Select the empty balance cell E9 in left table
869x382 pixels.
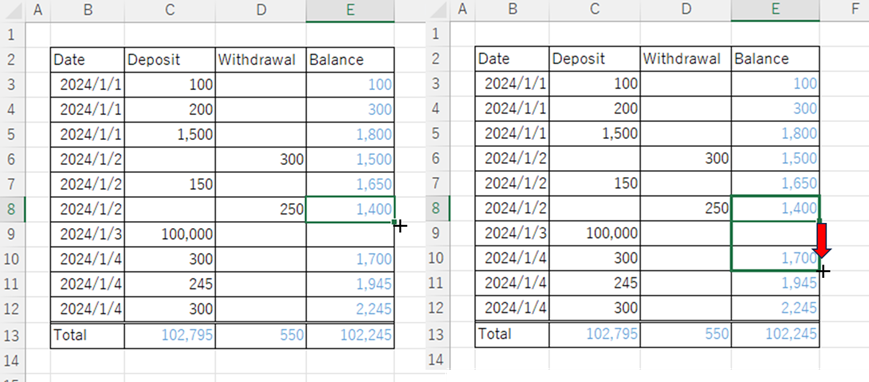coord(350,235)
